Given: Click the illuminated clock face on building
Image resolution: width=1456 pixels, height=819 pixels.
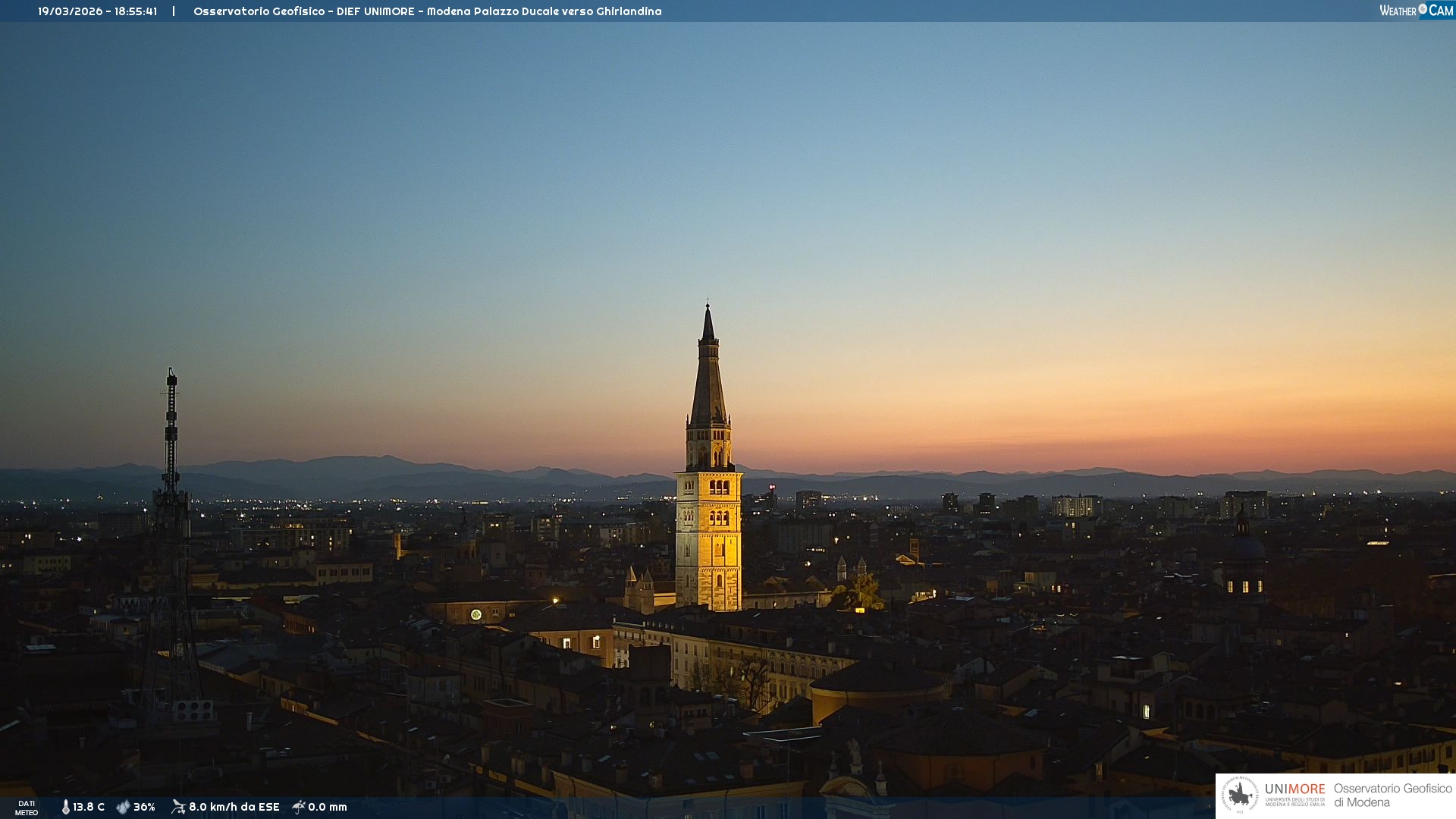Looking at the screenshot, I should tap(476, 614).
